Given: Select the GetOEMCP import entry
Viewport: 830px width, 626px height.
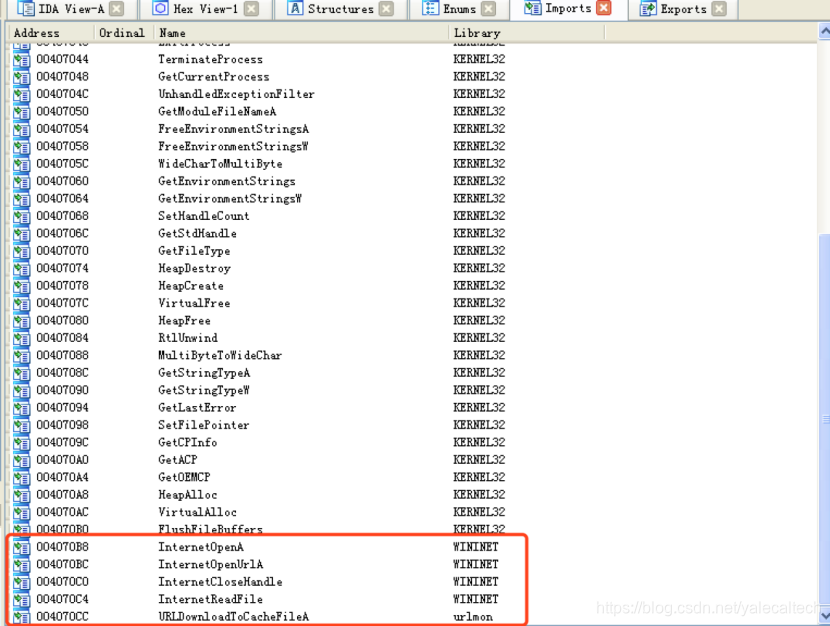Looking at the screenshot, I should pos(184,477).
